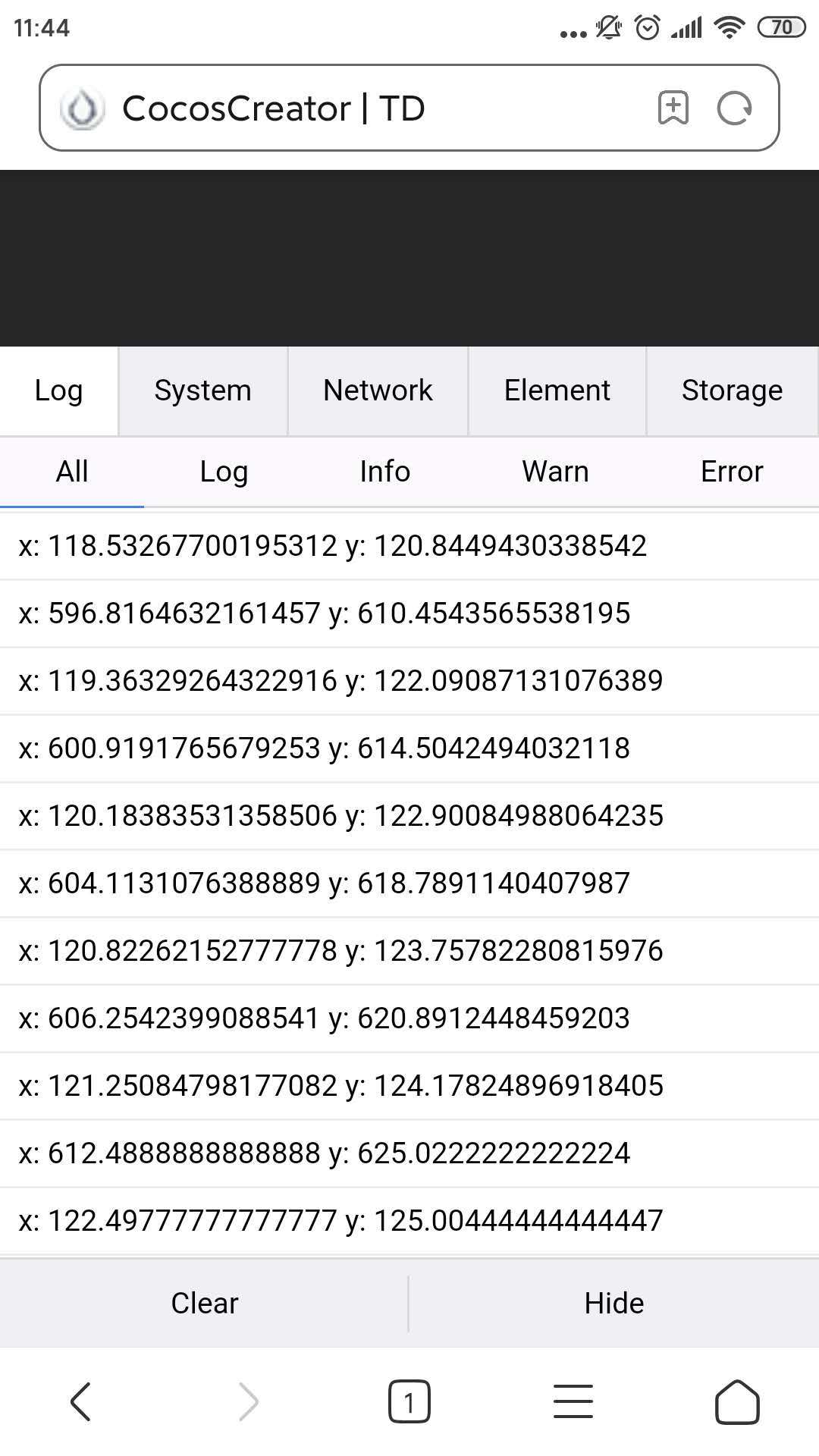Tap the dark game canvas area
Image resolution: width=819 pixels, height=1456 pixels.
pyautogui.click(x=409, y=258)
